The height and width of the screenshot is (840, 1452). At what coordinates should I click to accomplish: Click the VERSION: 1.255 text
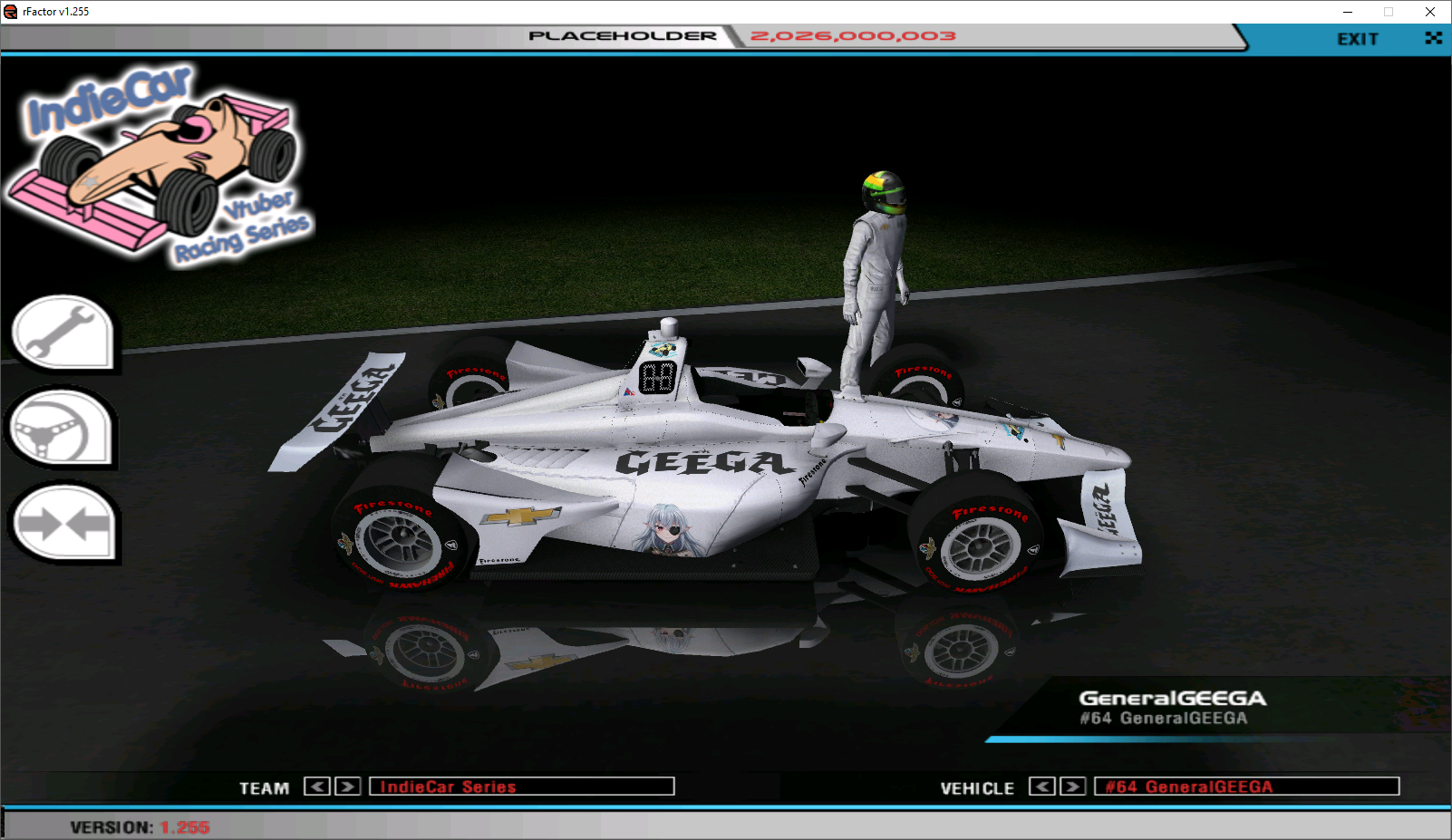click(x=140, y=827)
